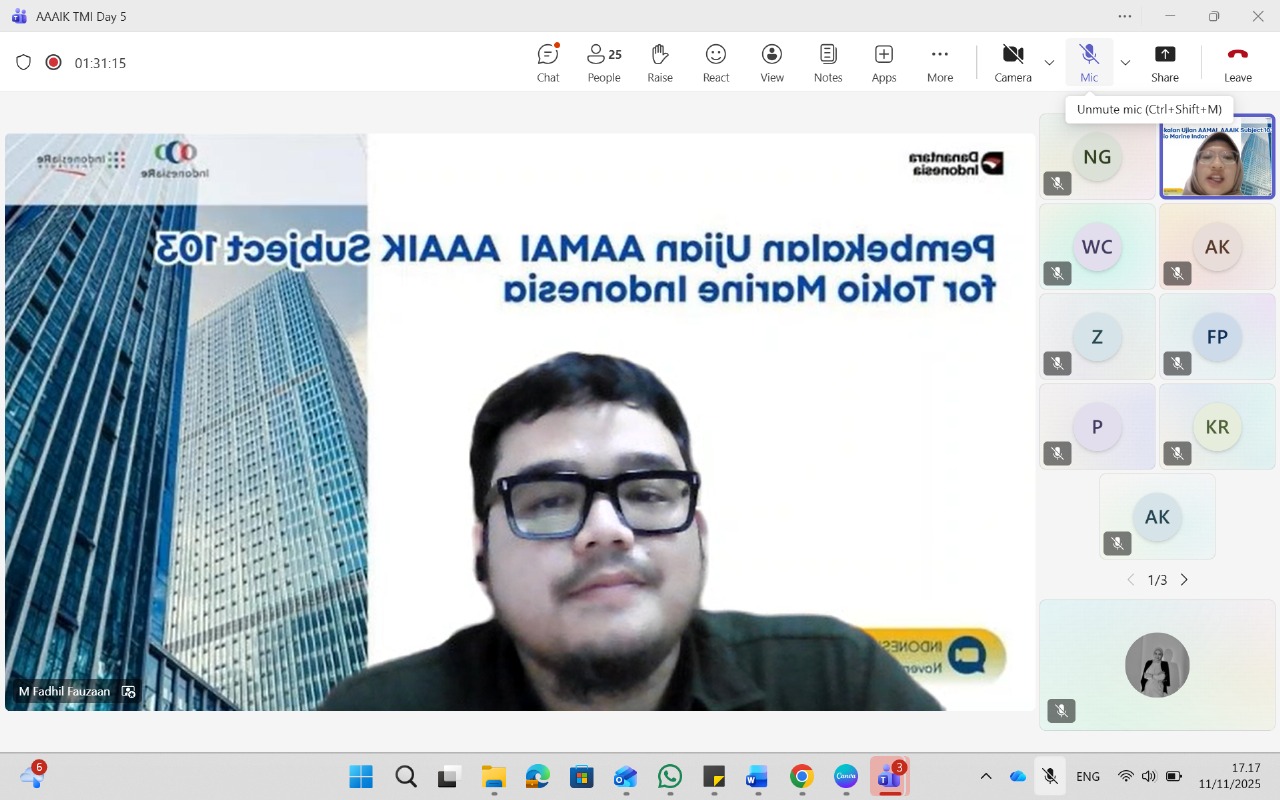Image resolution: width=1280 pixels, height=800 pixels.
Task: Leave the meeting
Action: pyautogui.click(x=1238, y=62)
